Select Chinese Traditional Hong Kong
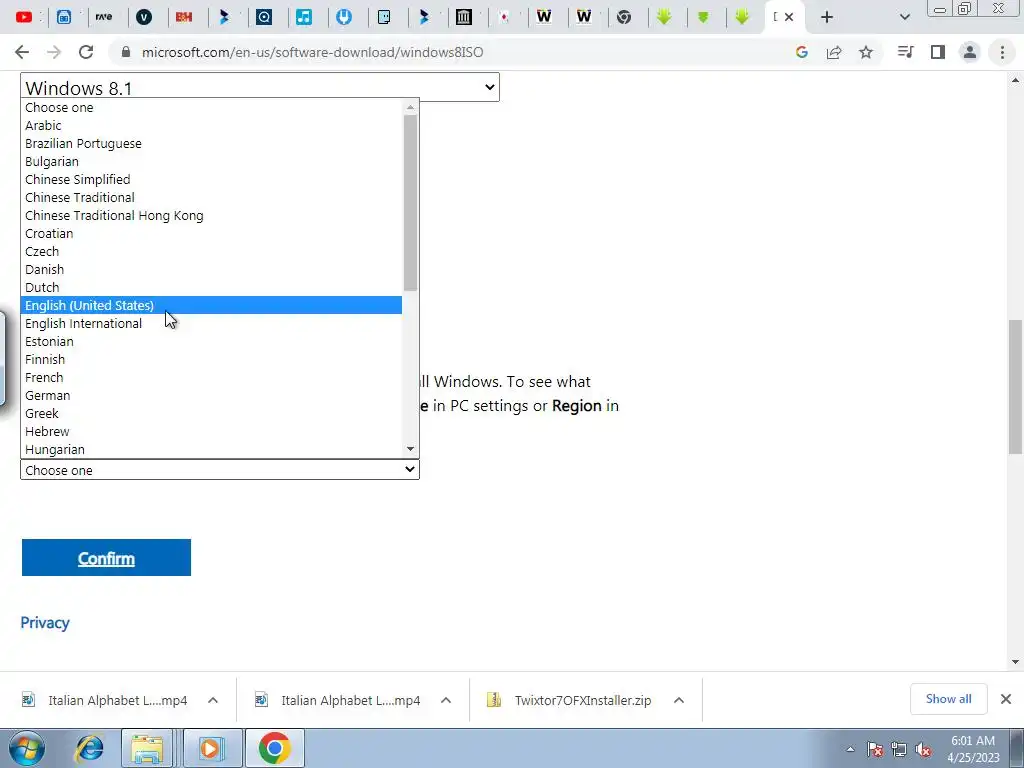 pos(211,216)
